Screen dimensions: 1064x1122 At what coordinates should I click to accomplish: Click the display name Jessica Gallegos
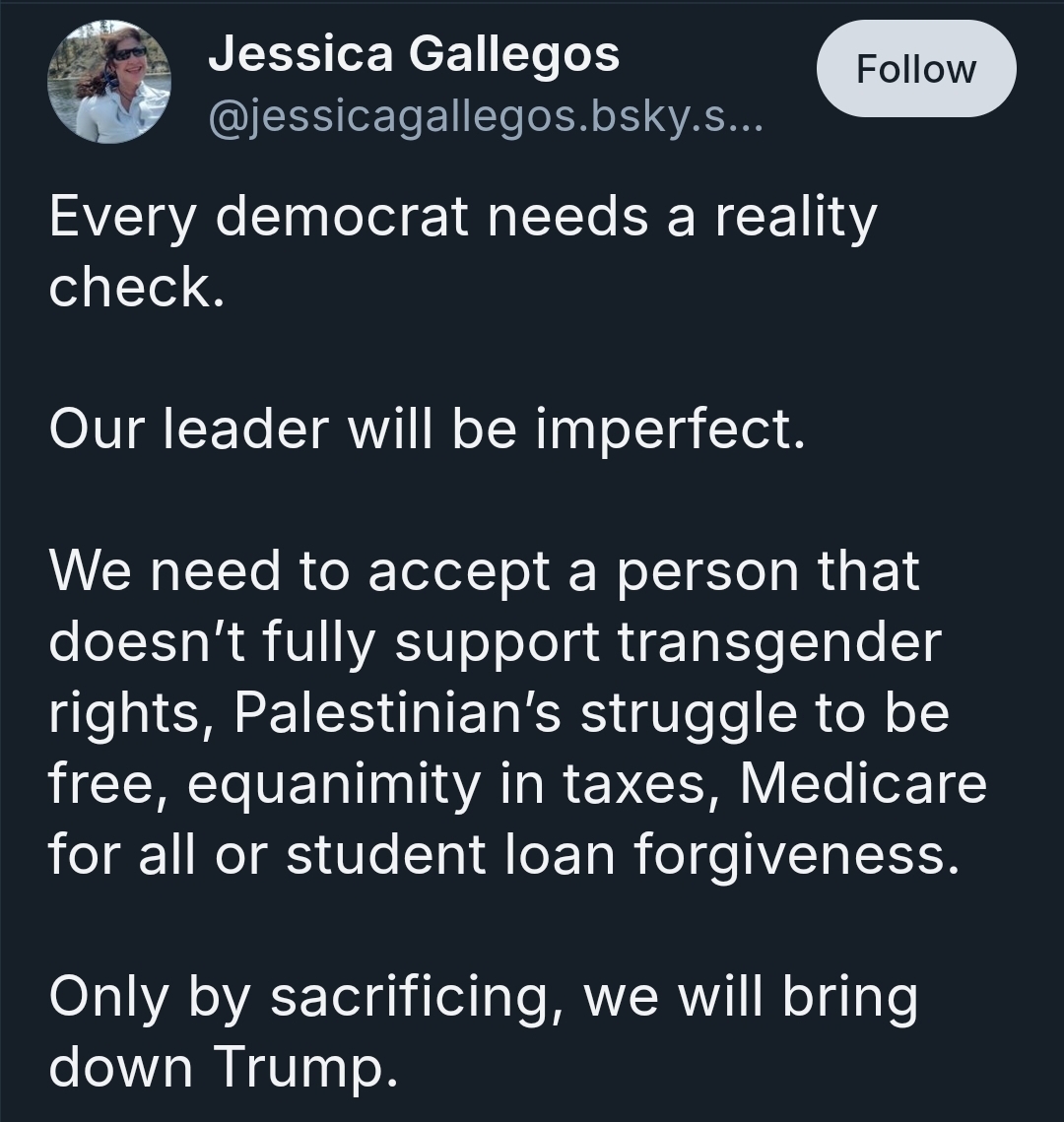[414, 53]
